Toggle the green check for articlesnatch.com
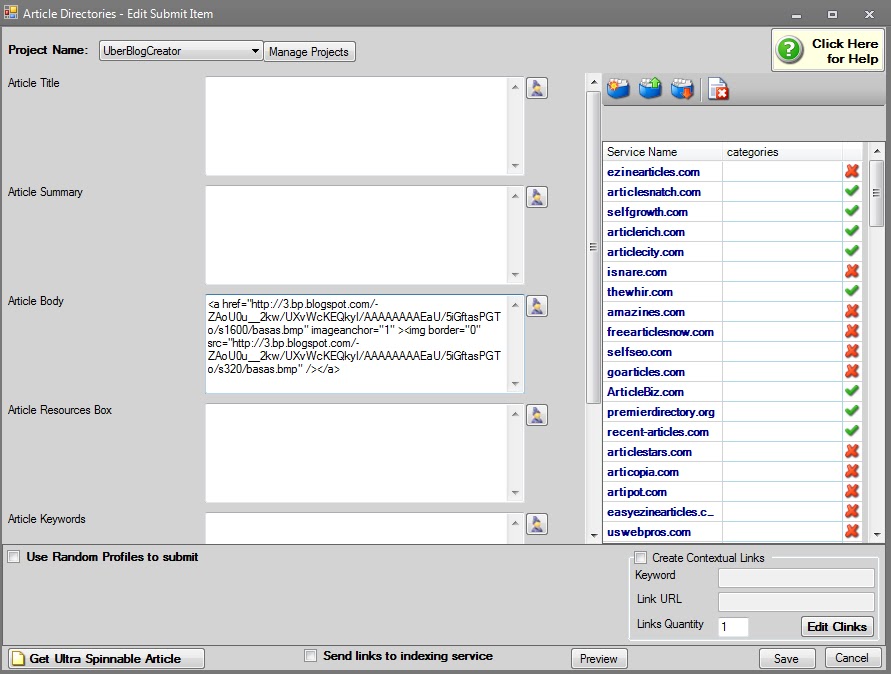Viewport: 891px width, 674px height. [852, 191]
